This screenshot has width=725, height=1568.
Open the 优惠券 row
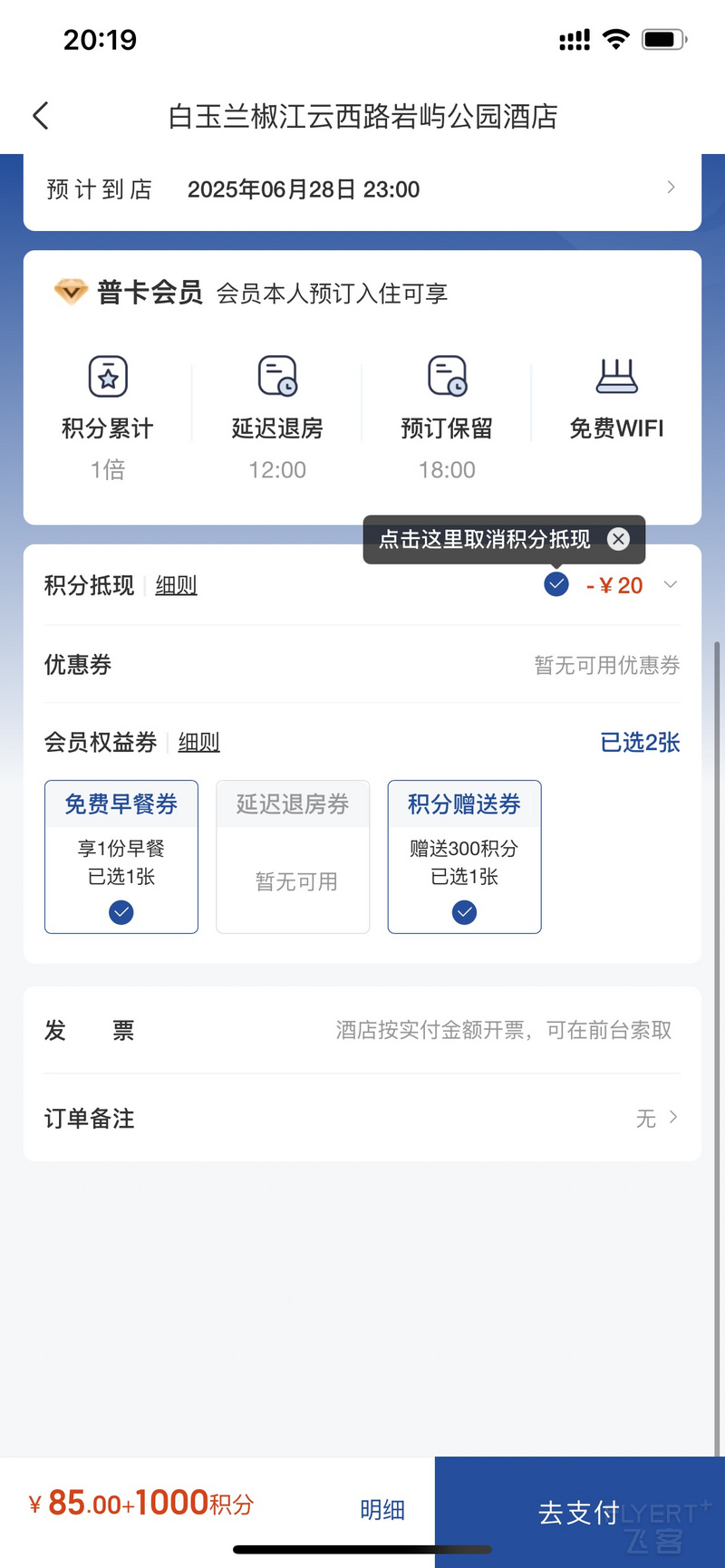(x=362, y=665)
